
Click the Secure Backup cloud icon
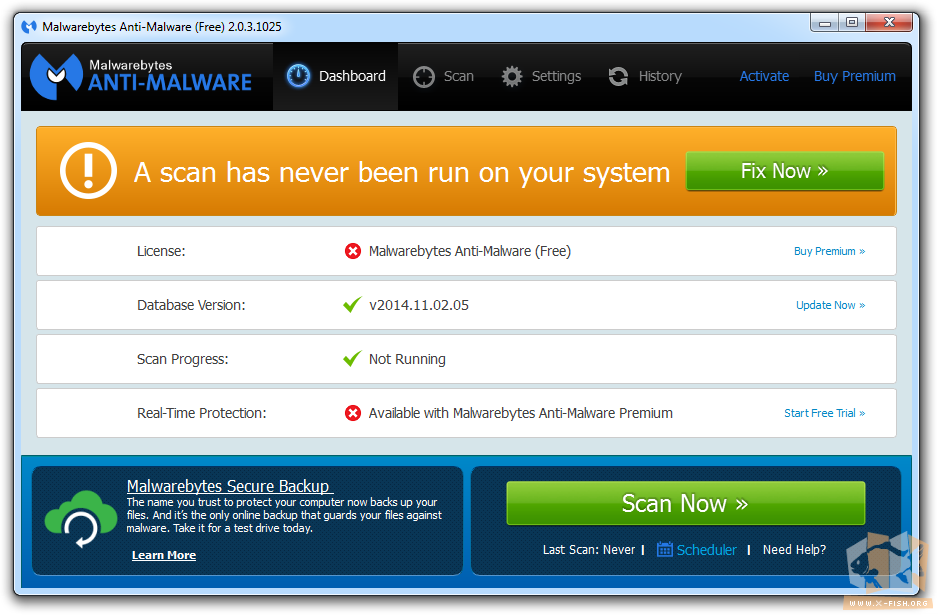click(x=81, y=519)
